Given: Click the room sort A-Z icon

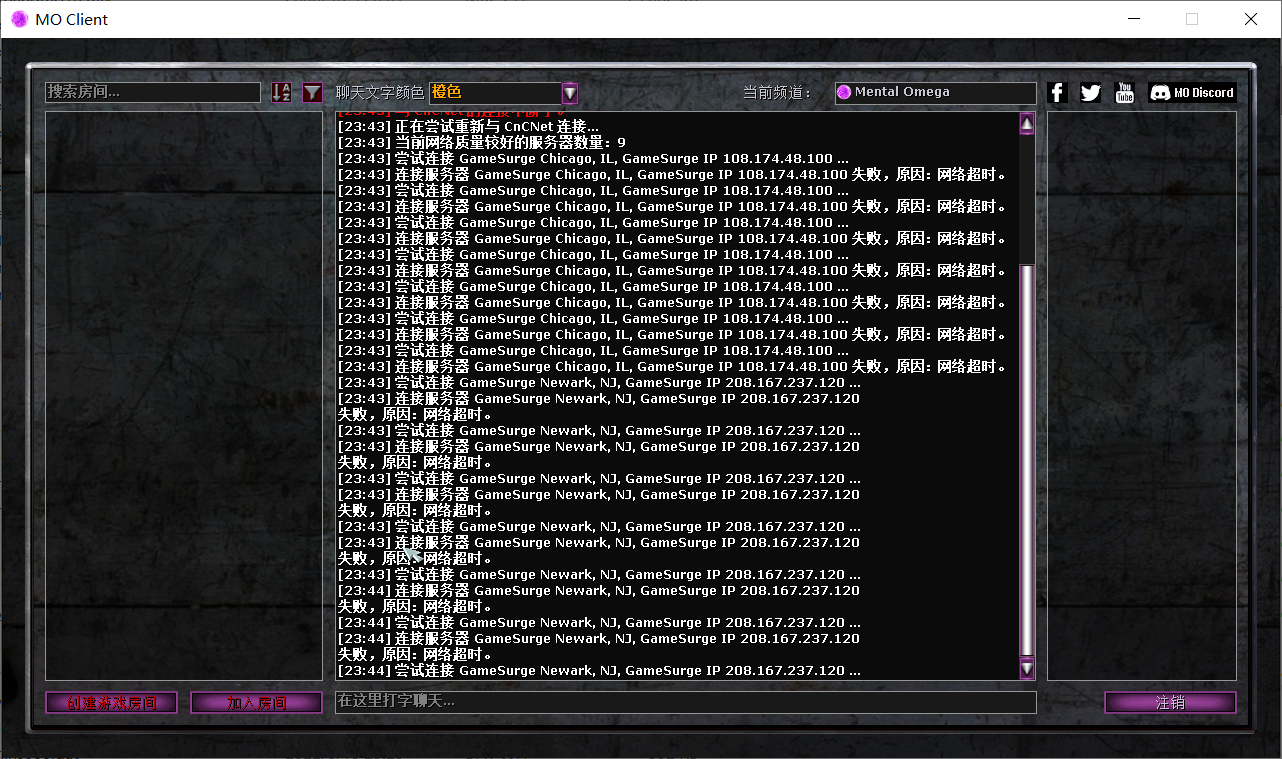Looking at the screenshot, I should tap(281, 93).
